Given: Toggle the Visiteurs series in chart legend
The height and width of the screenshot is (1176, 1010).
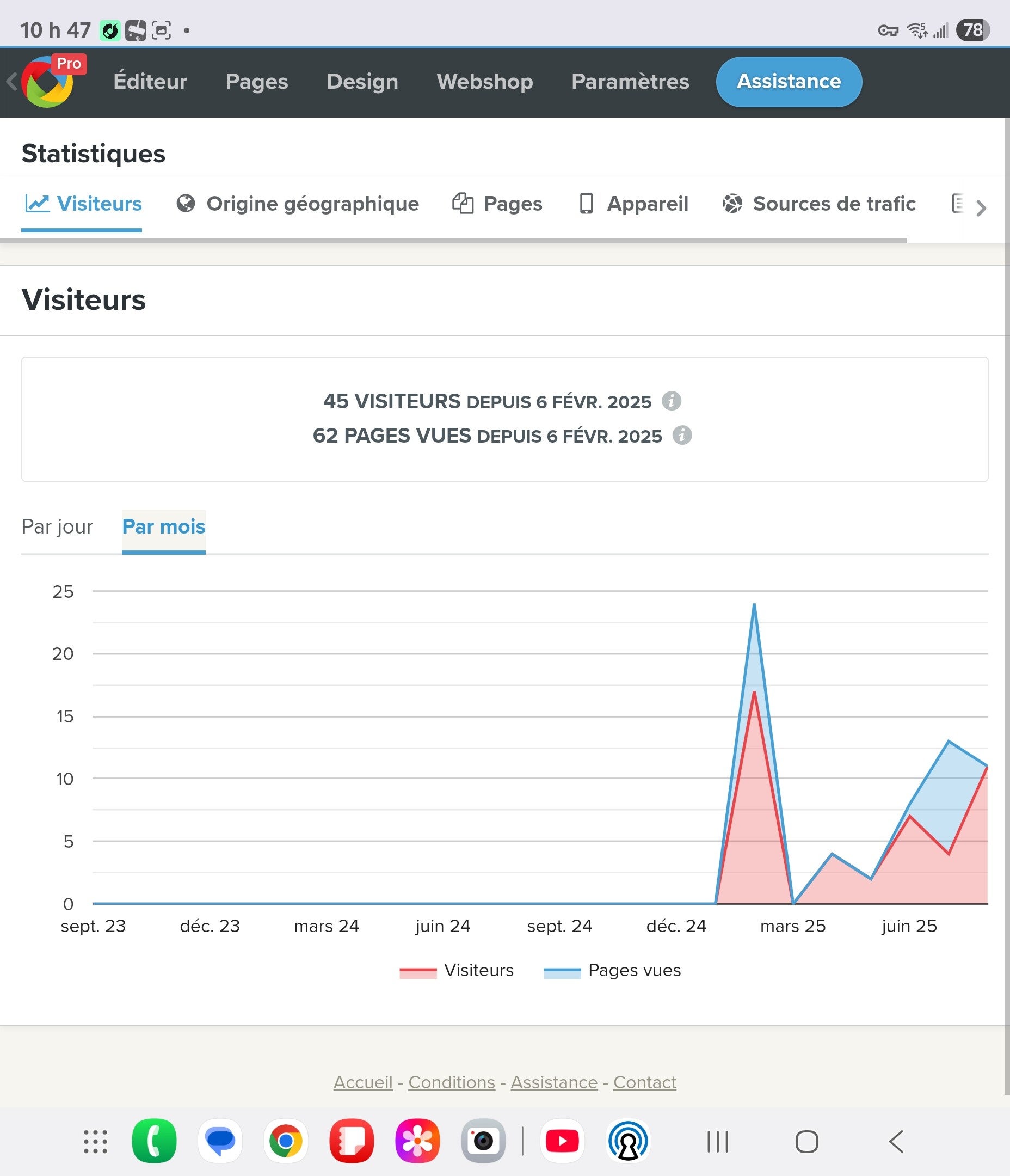Looking at the screenshot, I should [x=457, y=971].
